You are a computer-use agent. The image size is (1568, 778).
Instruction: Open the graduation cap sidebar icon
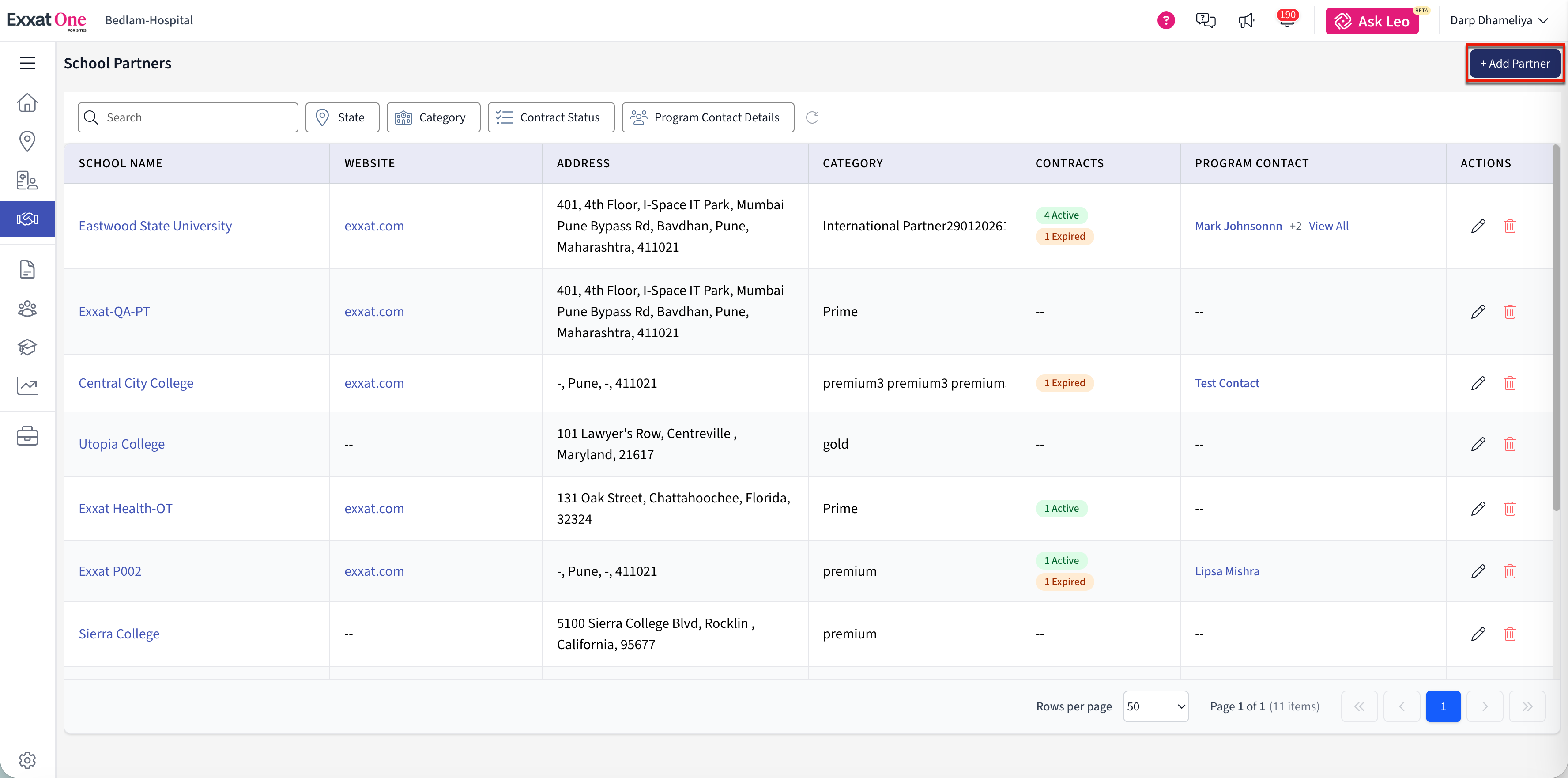(x=27, y=347)
